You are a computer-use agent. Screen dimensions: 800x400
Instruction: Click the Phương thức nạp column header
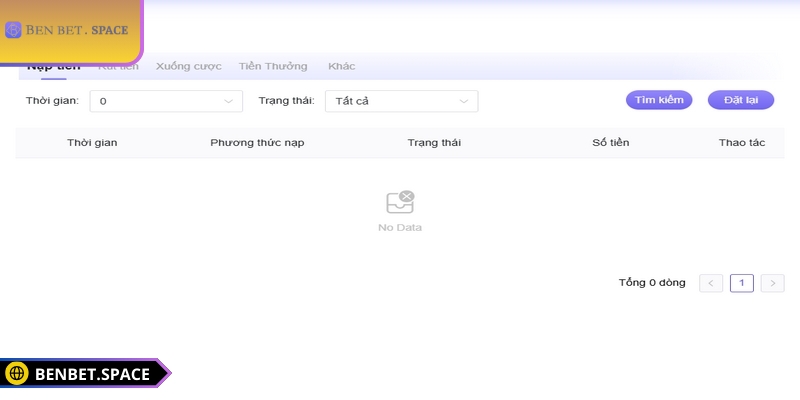257,143
